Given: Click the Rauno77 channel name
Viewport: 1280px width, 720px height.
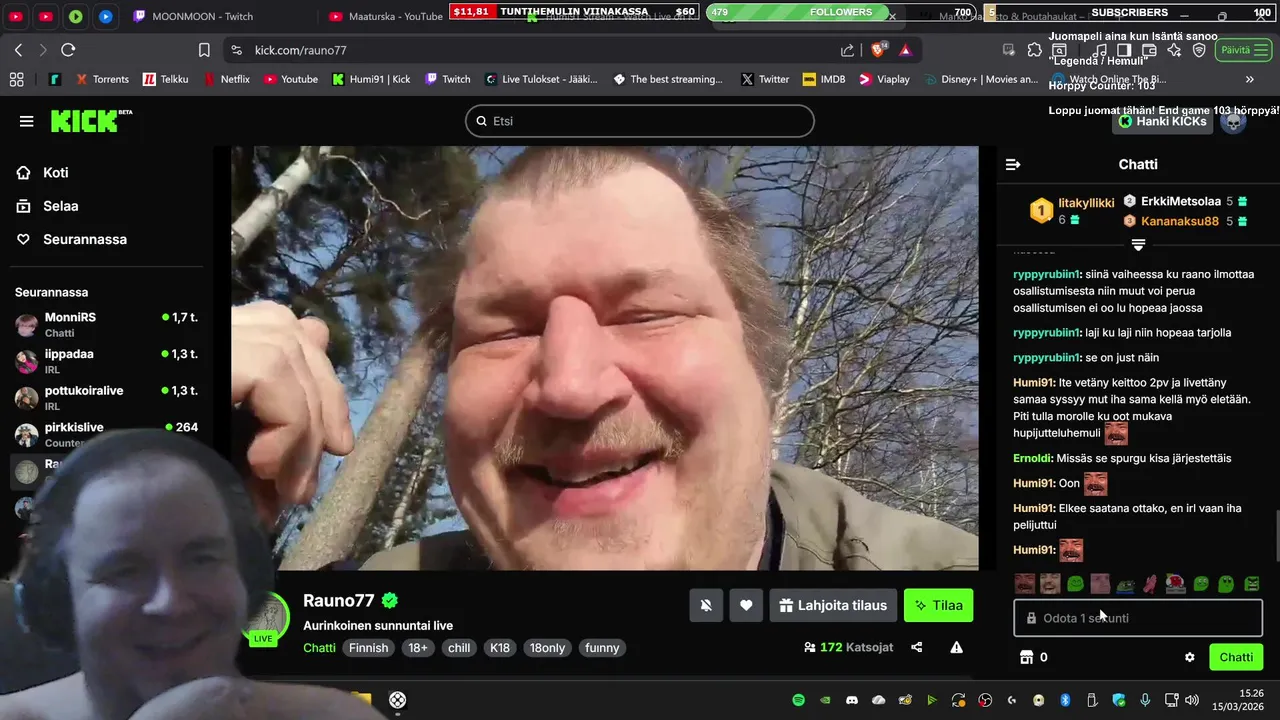Looking at the screenshot, I should [x=338, y=600].
